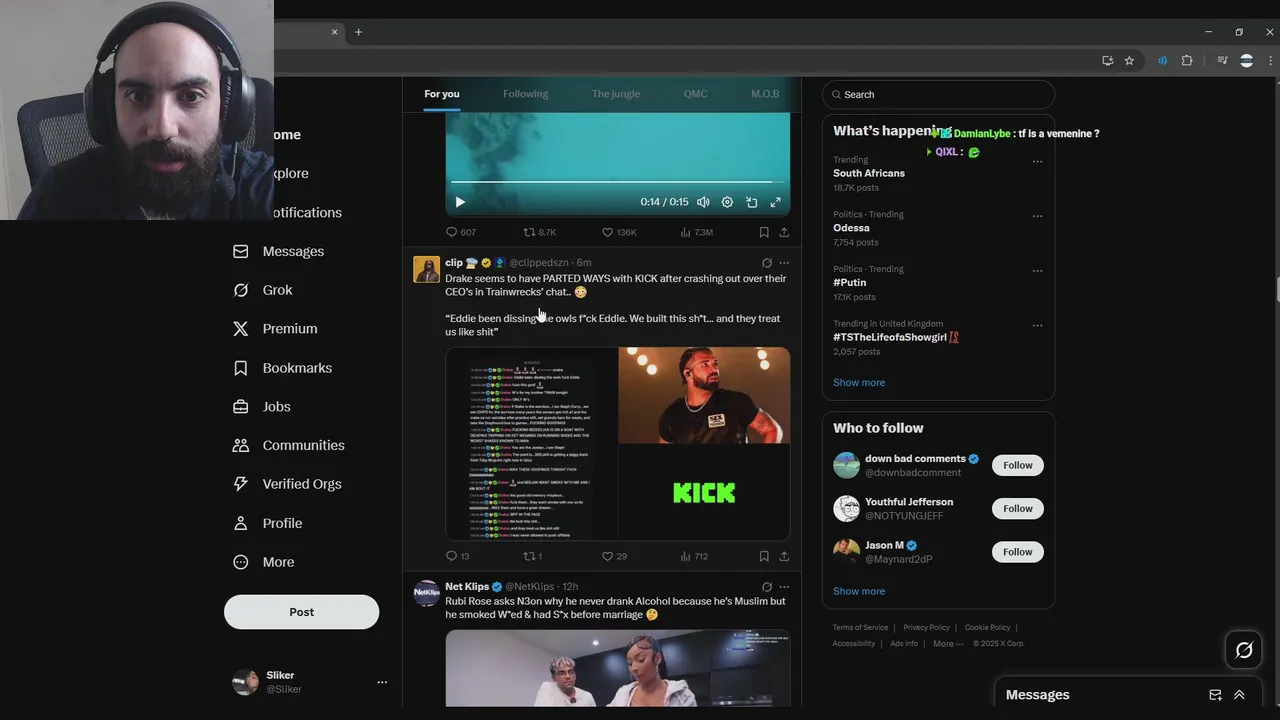
Task: Open more options on the clip post
Action: pos(784,263)
